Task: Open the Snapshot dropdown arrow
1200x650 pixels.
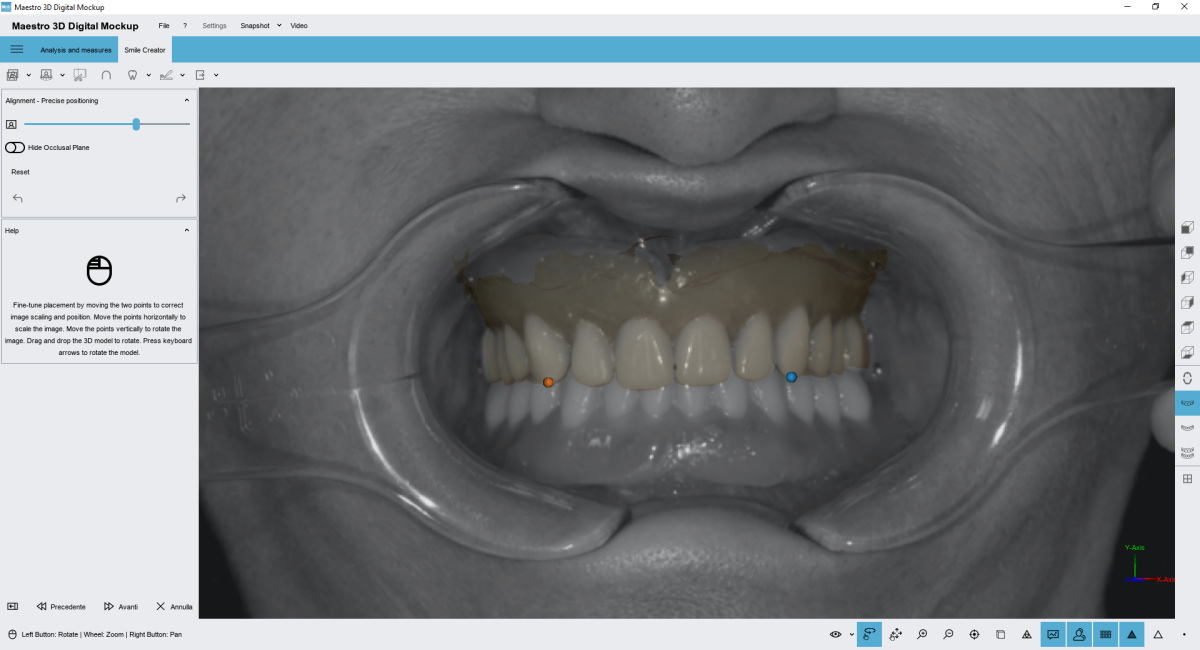Action: [x=279, y=25]
